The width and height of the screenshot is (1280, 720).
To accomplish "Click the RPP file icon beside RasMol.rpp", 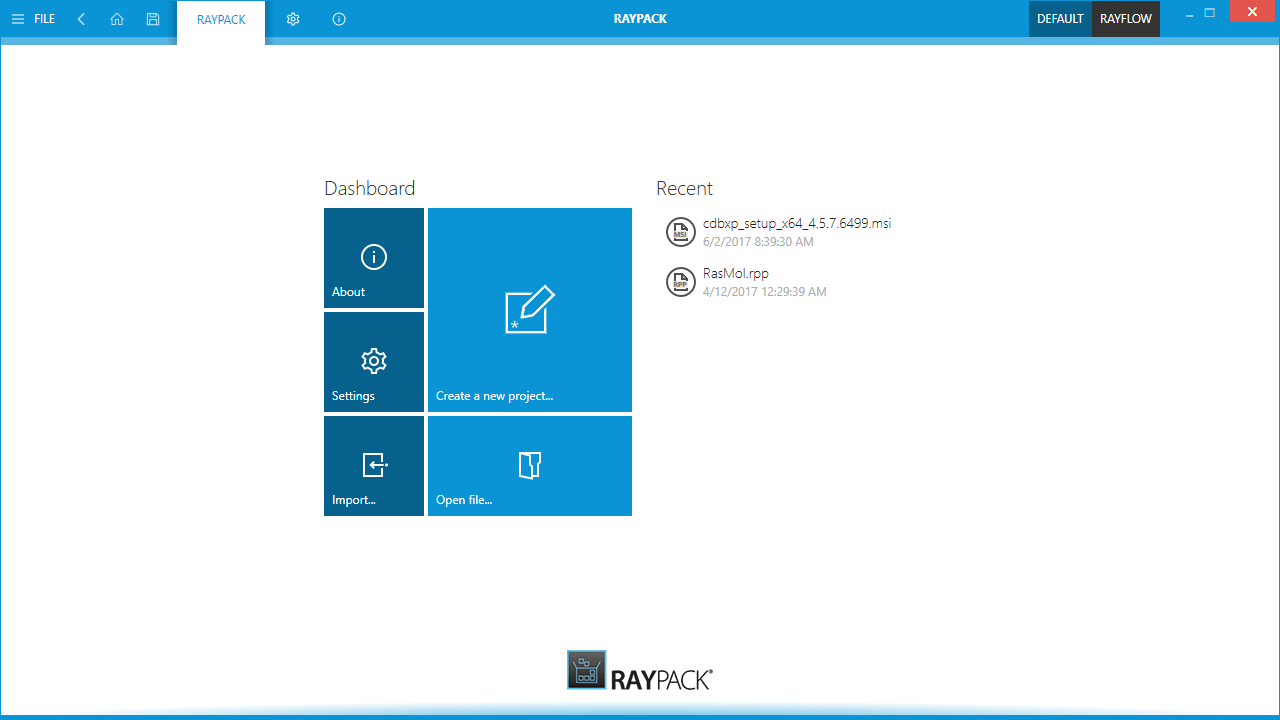I will [681, 281].
